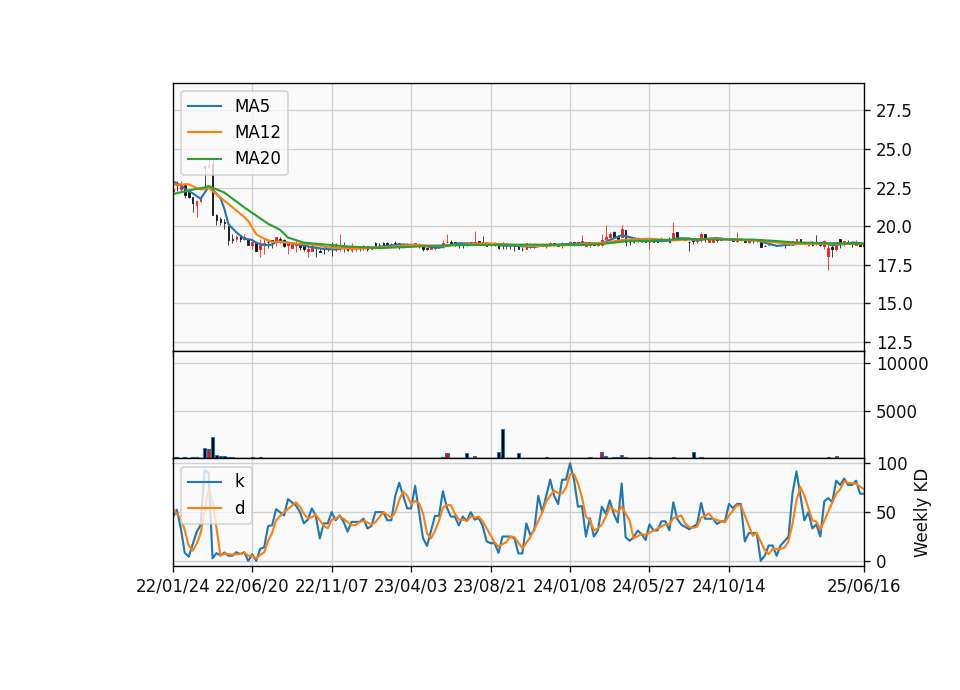
Task: Click the MA20 legend label
Action: pyautogui.click(x=257, y=158)
